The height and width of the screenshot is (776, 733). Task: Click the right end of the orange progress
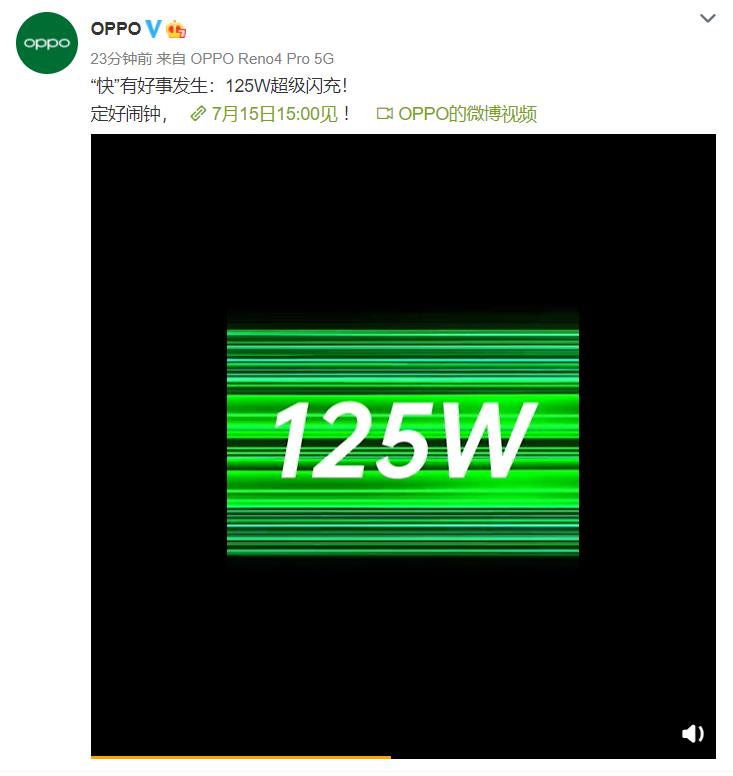pos(389,757)
